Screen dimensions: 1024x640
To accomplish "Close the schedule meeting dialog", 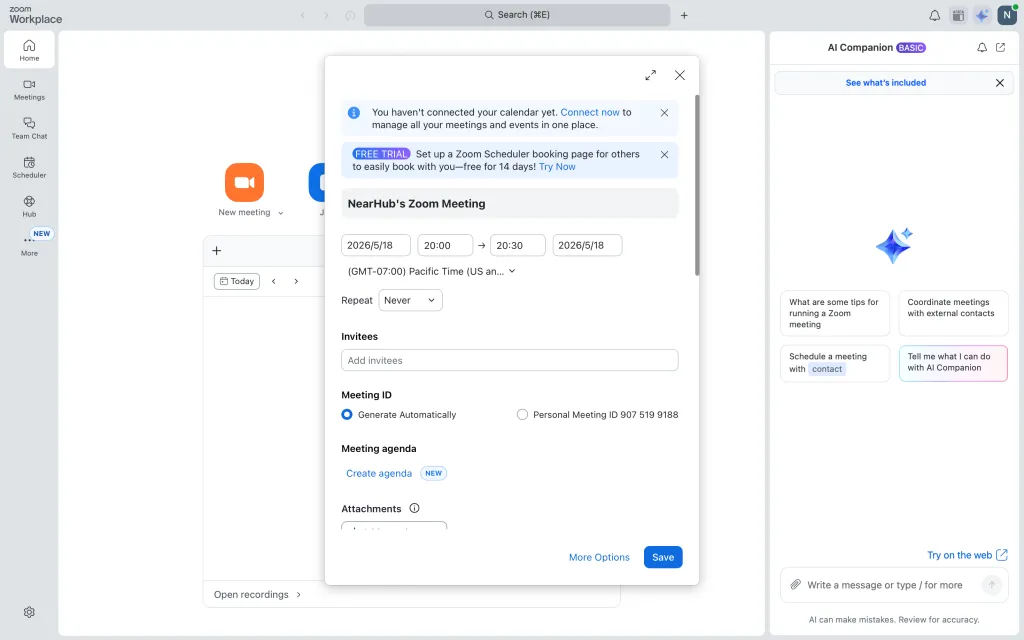I will pyautogui.click(x=680, y=75).
